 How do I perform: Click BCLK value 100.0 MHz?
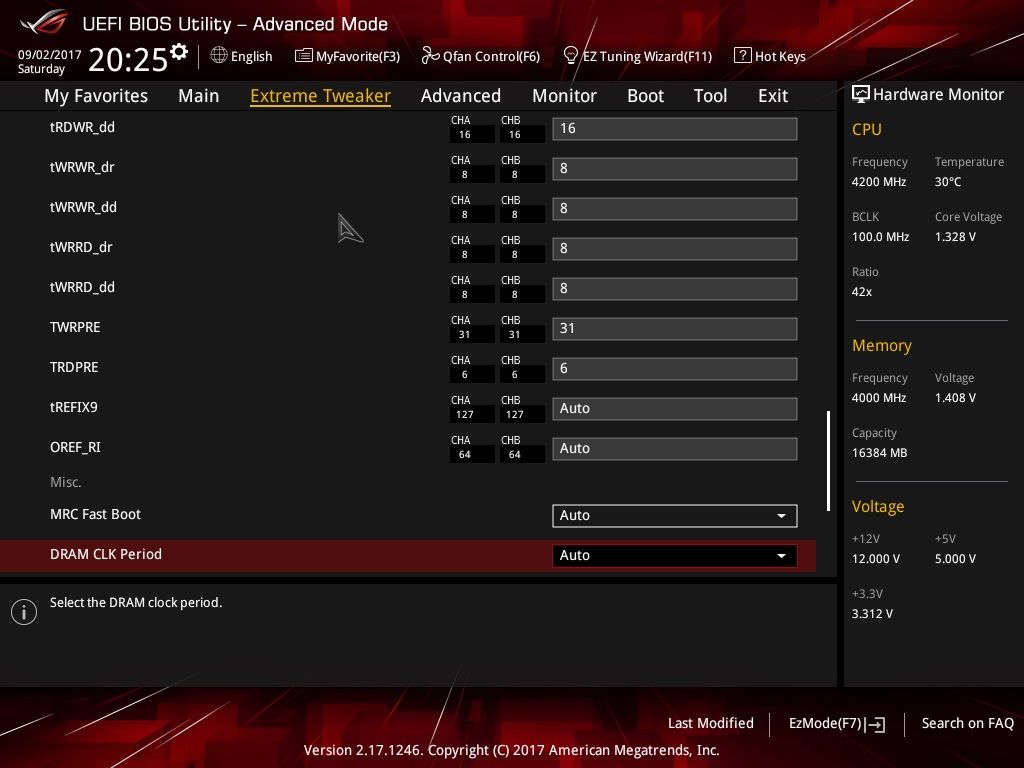click(x=880, y=236)
